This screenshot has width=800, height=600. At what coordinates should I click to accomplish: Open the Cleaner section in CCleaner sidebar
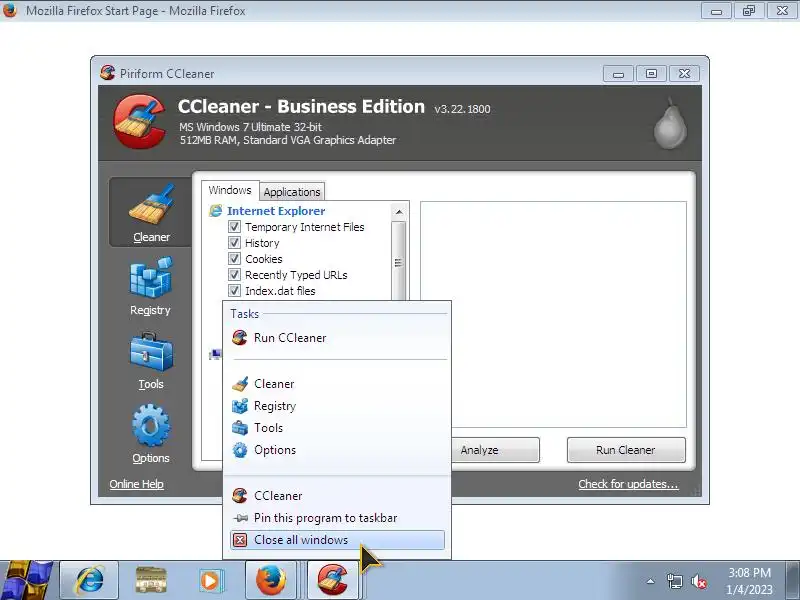coord(151,213)
